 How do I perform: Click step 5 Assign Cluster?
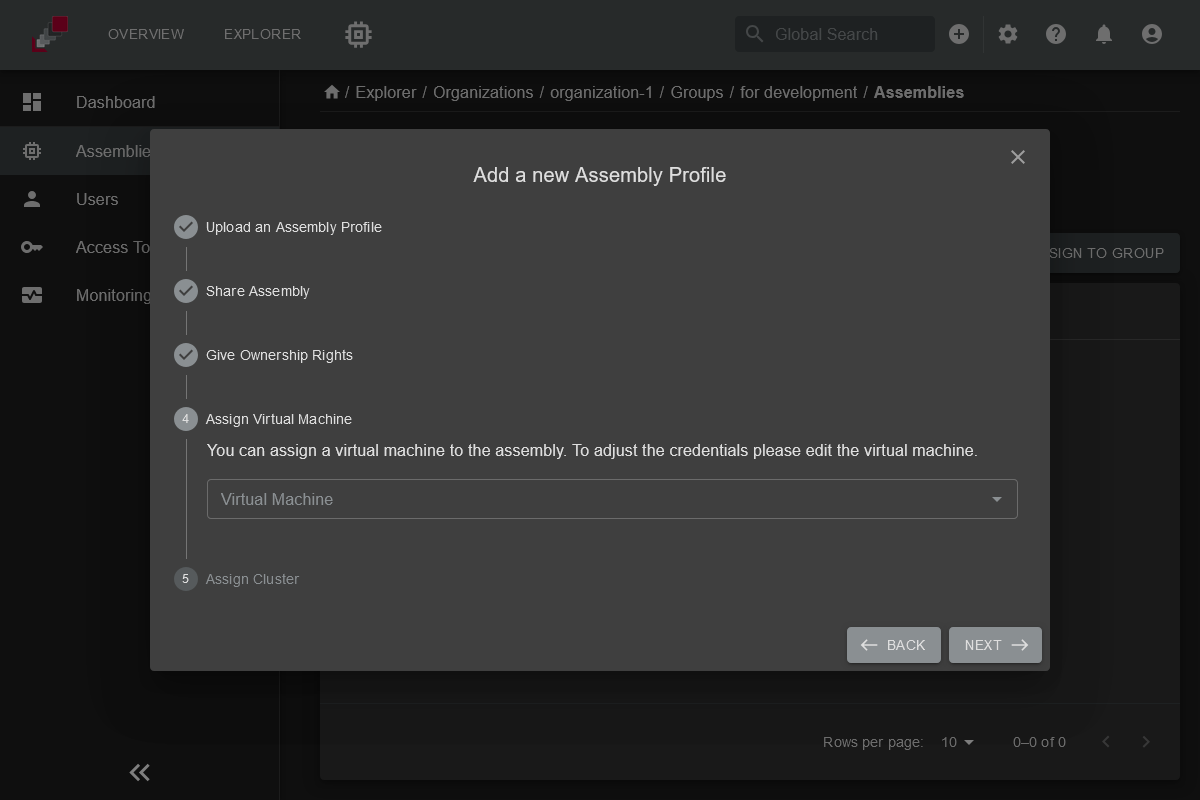coord(237,579)
